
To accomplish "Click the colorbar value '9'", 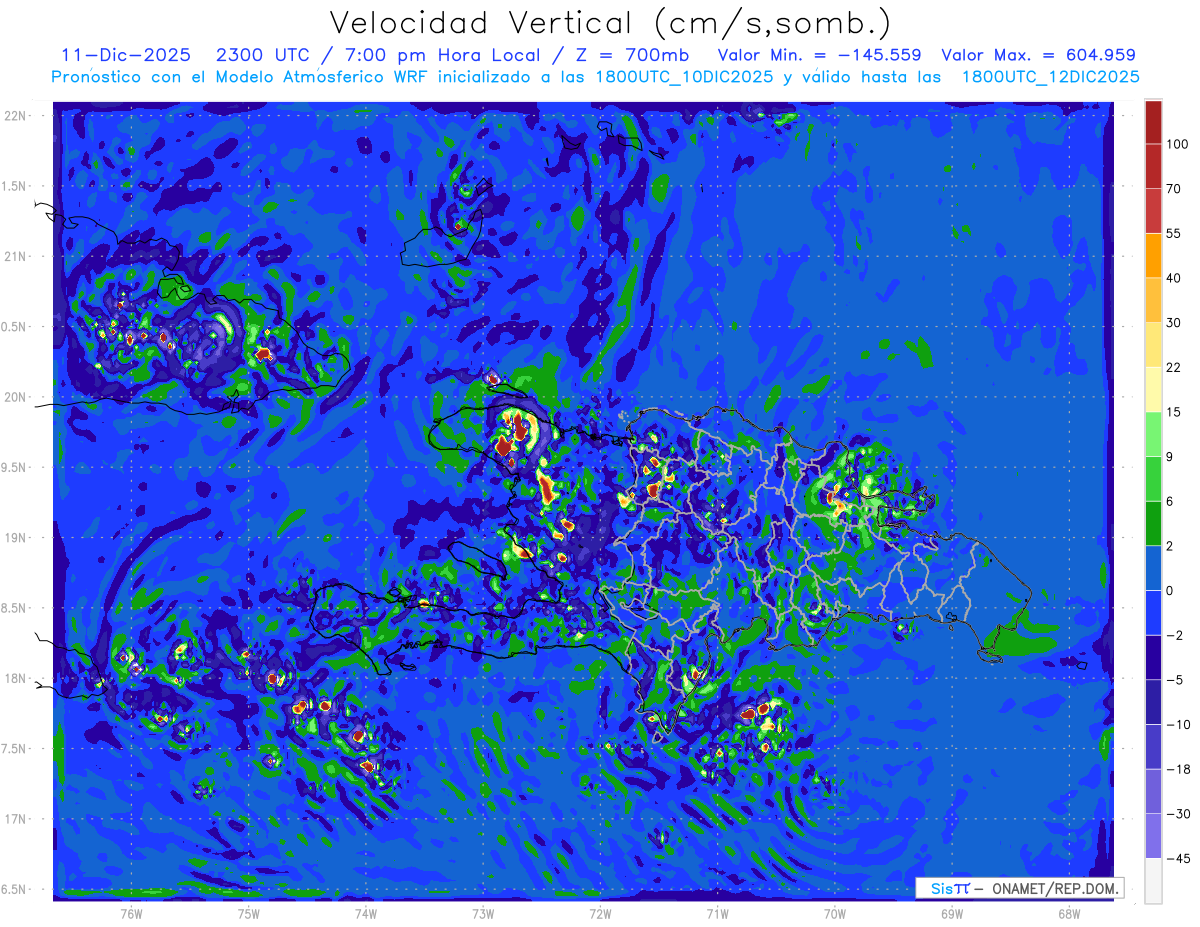I will (x=1170, y=457).
